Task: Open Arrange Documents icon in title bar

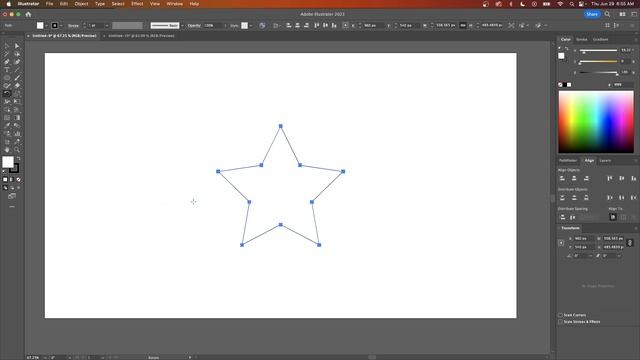Action: click(x=622, y=14)
